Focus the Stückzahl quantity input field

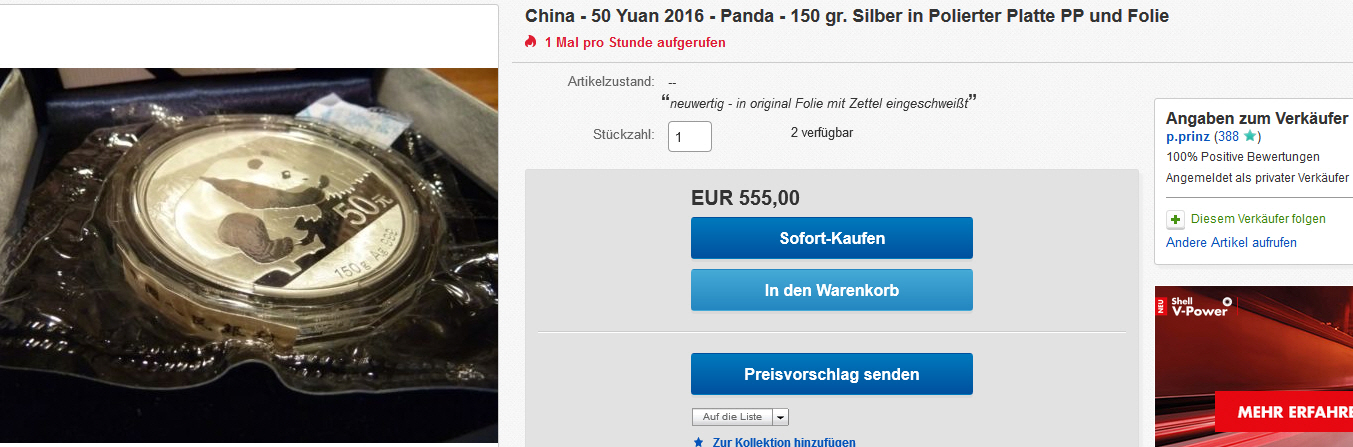[x=690, y=137]
